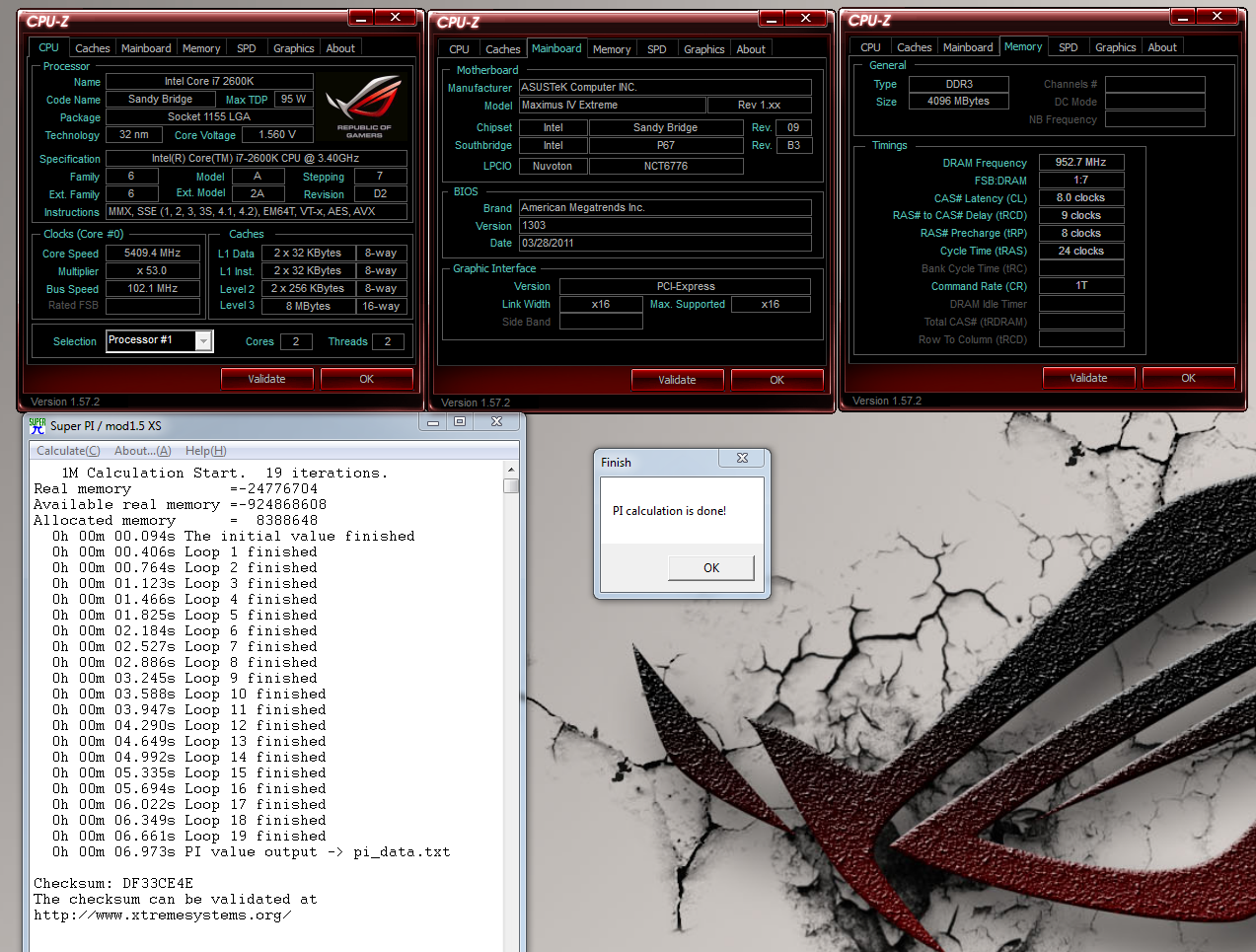Click the CAS# Latency 8.0 clocks value
The width and height of the screenshot is (1256, 952).
(1081, 198)
